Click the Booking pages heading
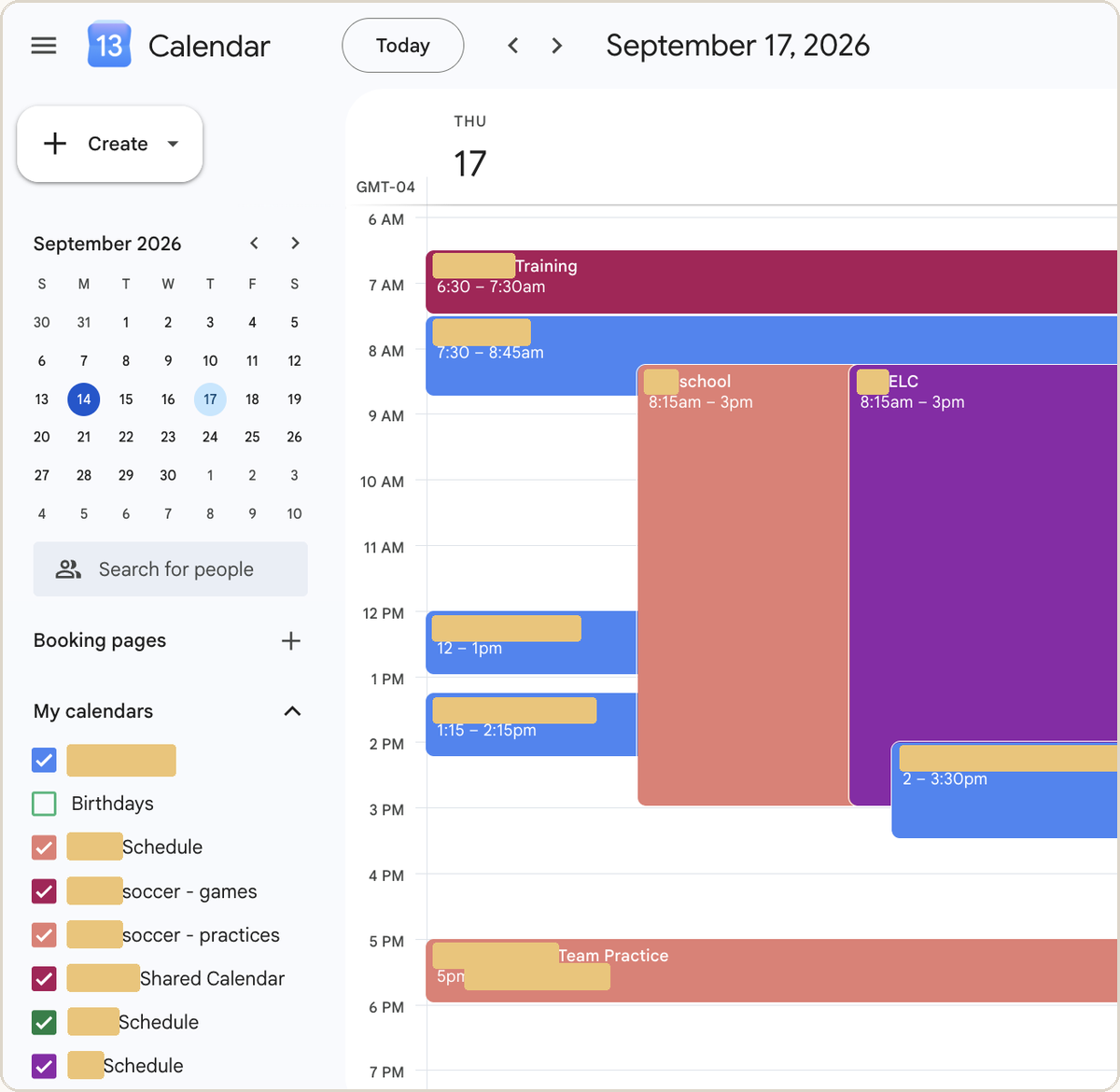The image size is (1120, 1092). 100,641
